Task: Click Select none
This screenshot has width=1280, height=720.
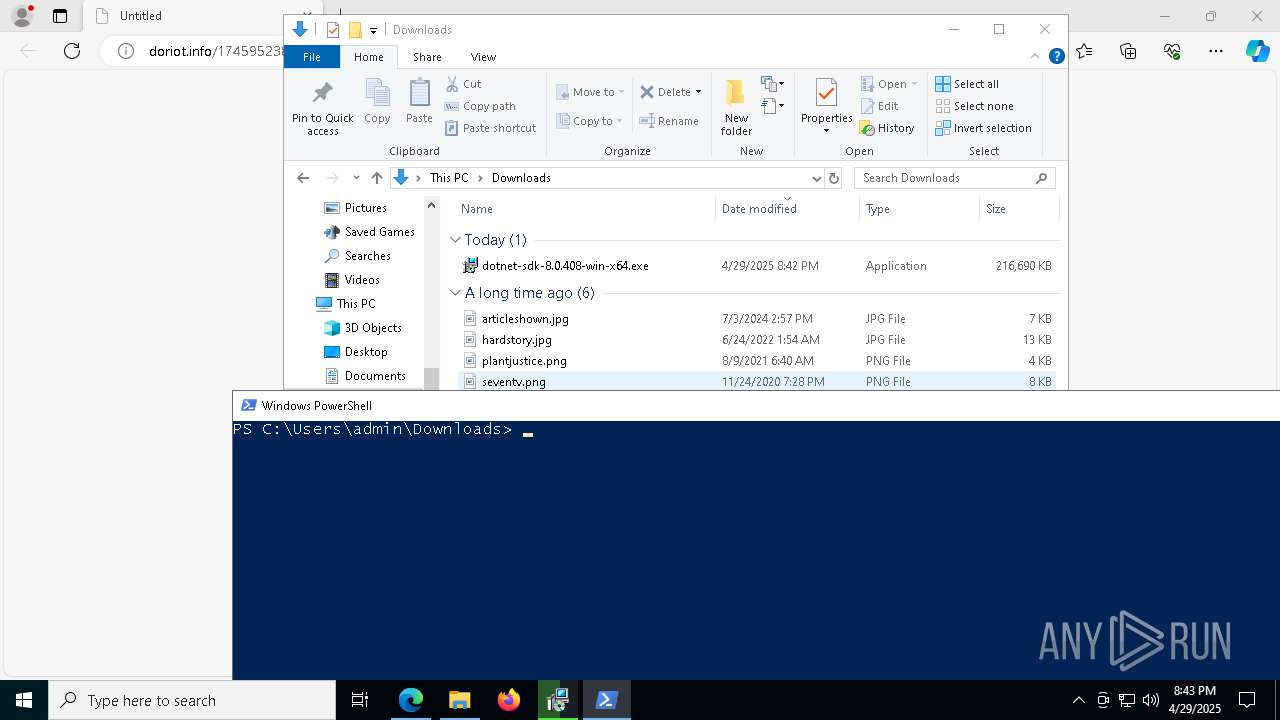Action: [x=974, y=106]
